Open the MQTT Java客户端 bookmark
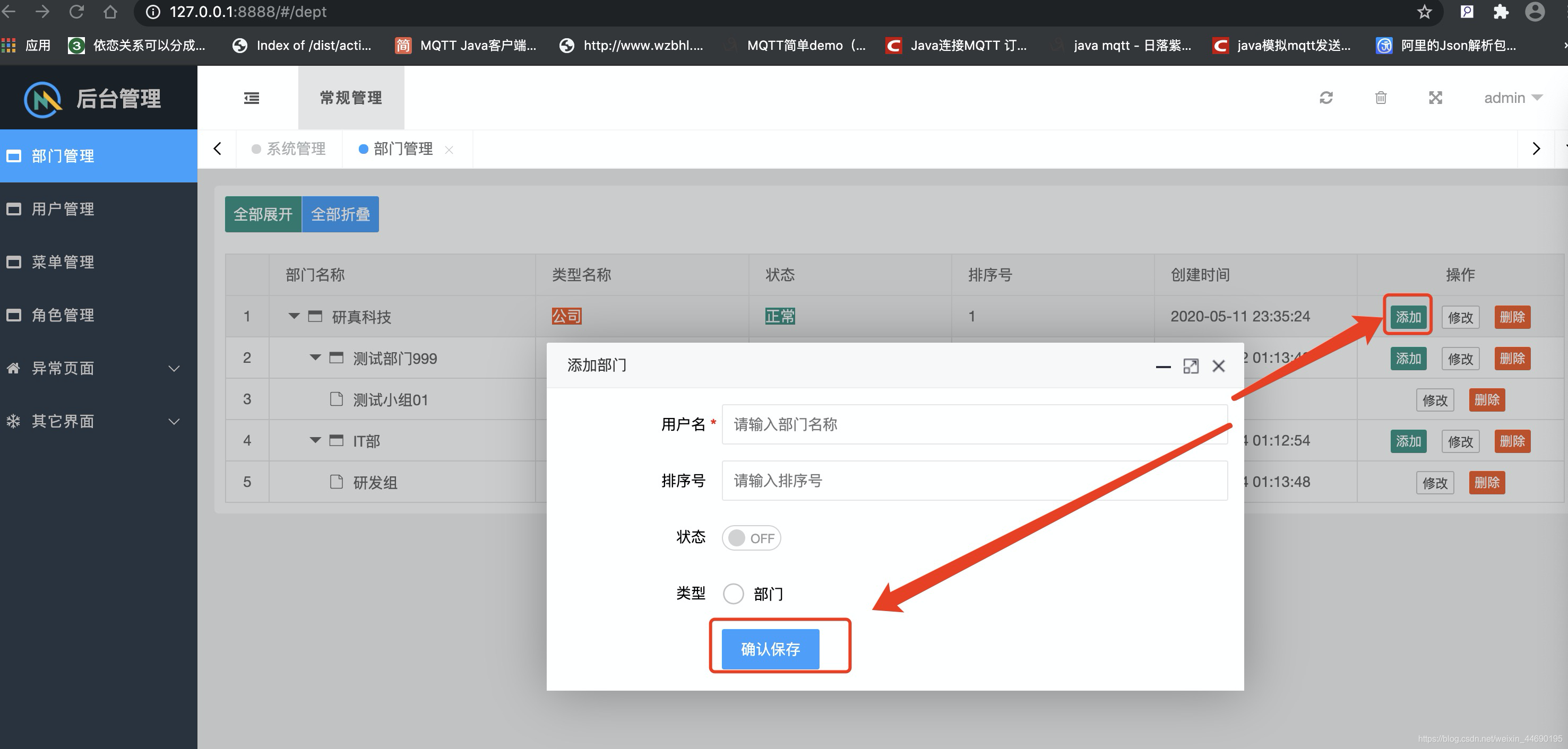 (466, 45)
